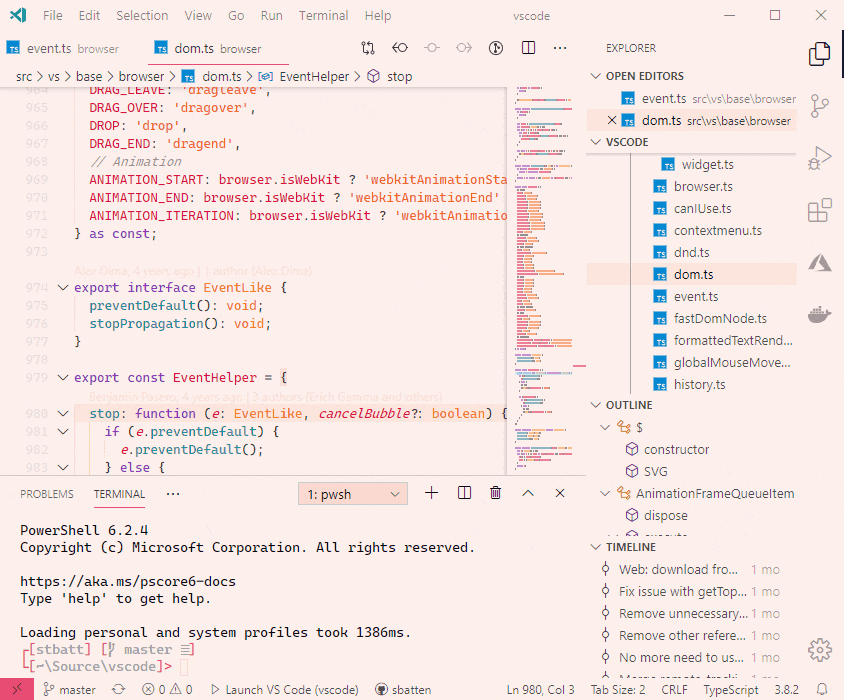Fold the EventLike interface at line 974
844x700 pixels.
(x=64, y=288)
